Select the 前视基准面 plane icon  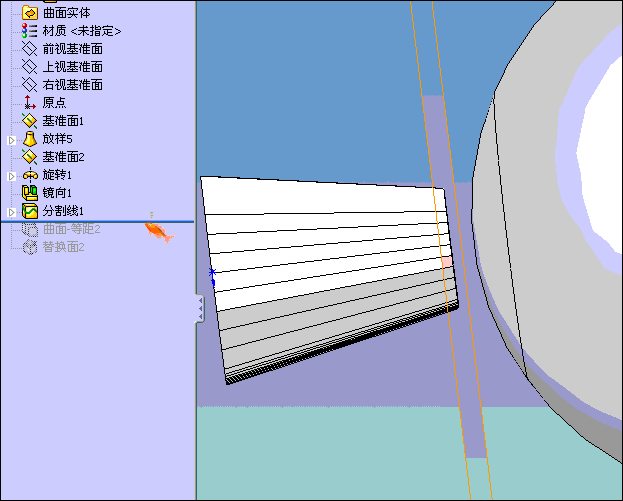click(x=29, y=49)
